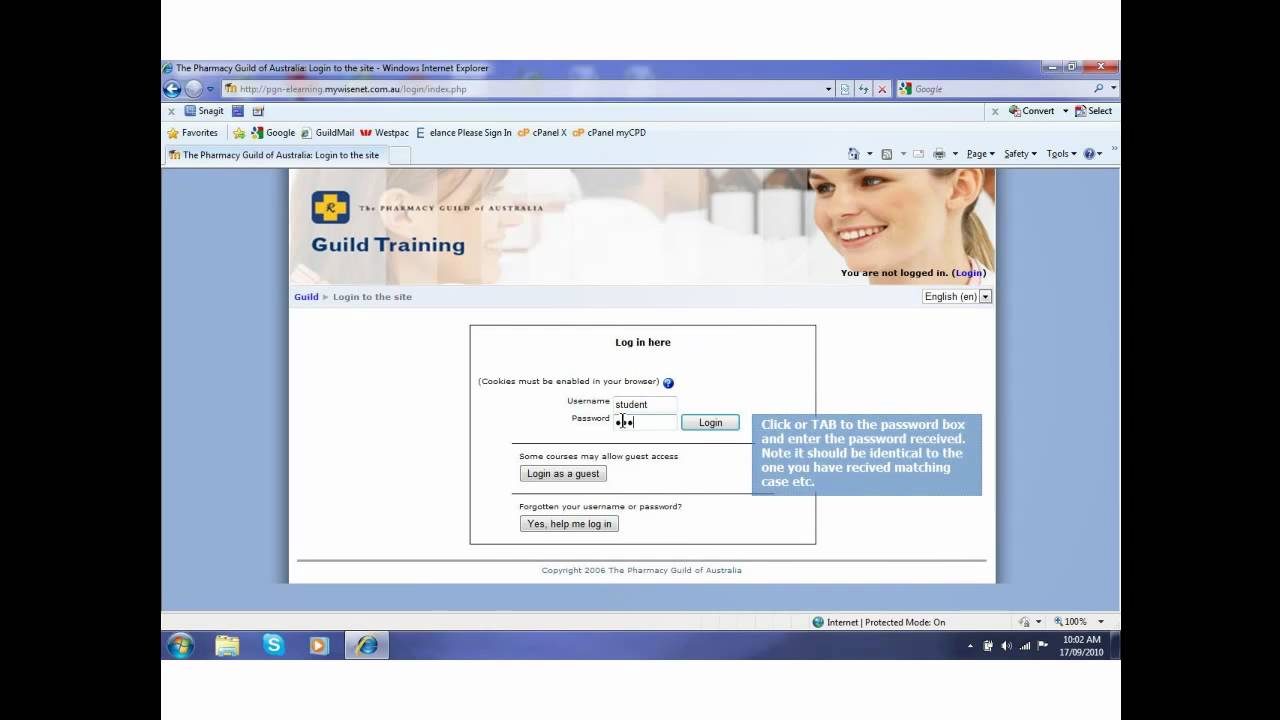This screenshot has height=720, width=1280.
Task: Open the cPanel X favorite
Action: pyautogui.click(x=543, y=132)
